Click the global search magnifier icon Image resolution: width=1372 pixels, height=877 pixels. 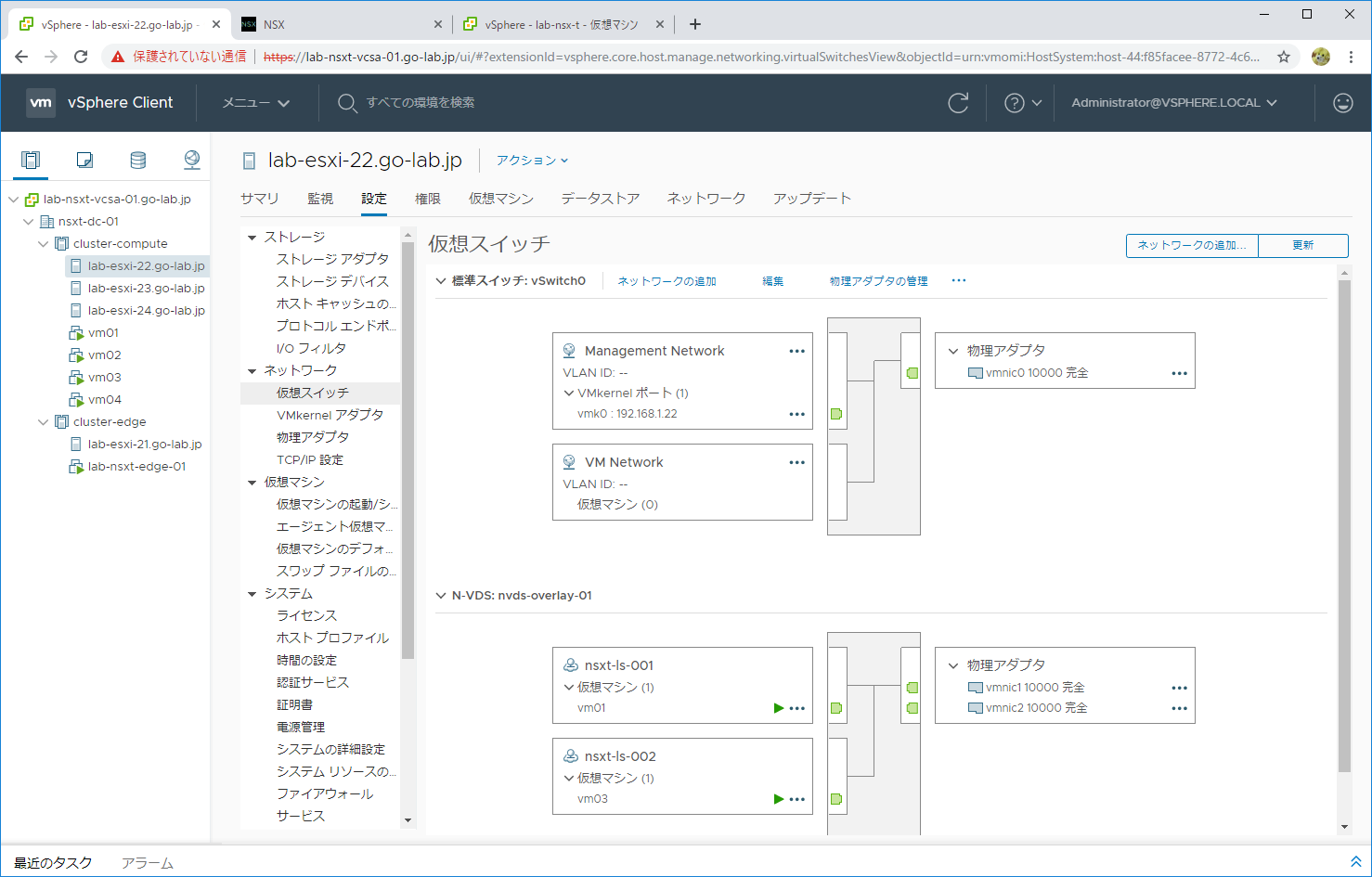[347, 103]
